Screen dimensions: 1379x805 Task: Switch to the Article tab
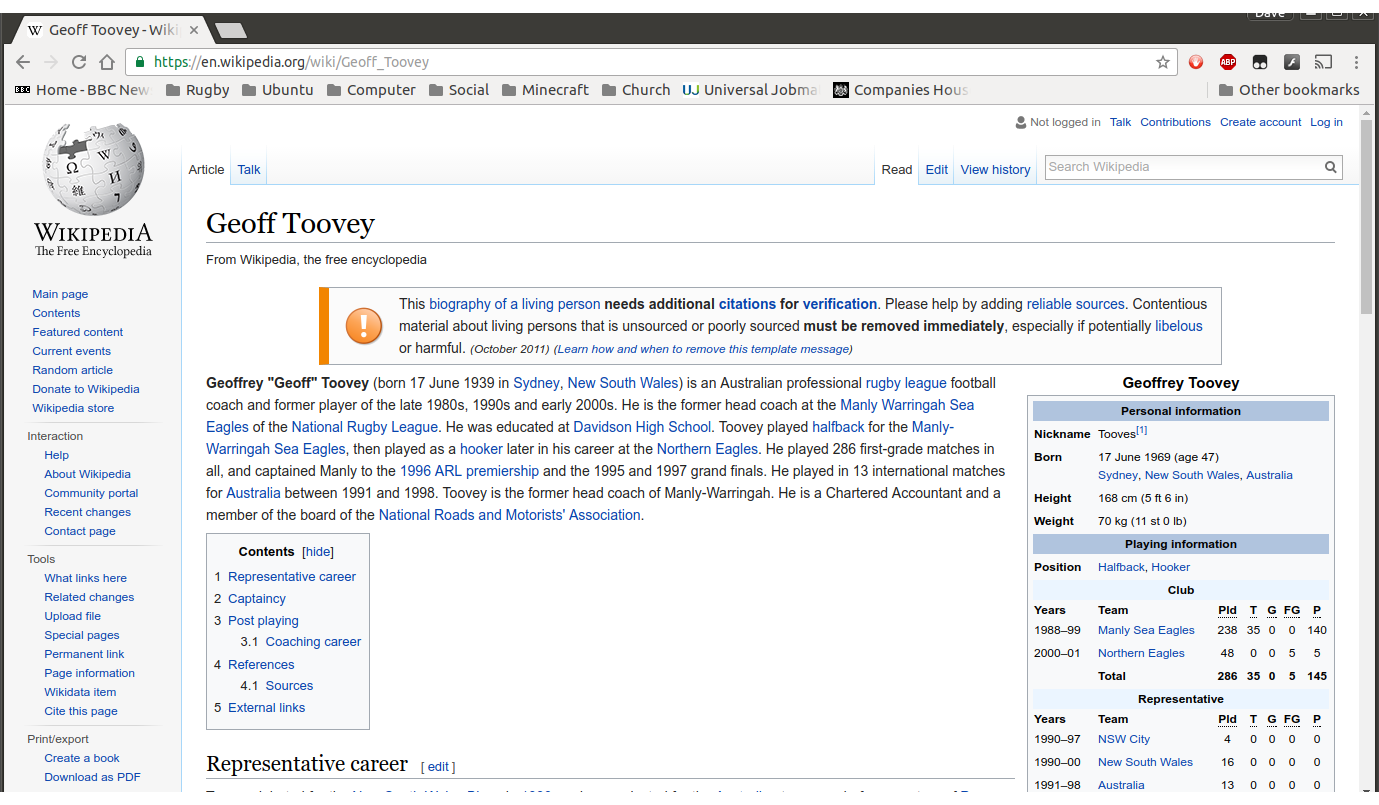pyautogui.click(x=206, y=170)
